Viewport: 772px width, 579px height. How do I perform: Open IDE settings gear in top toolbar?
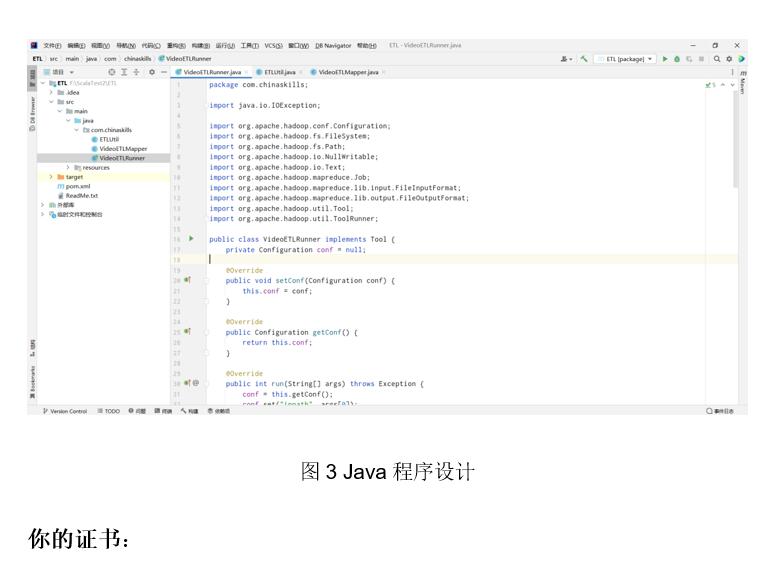[x=728, y=59]
